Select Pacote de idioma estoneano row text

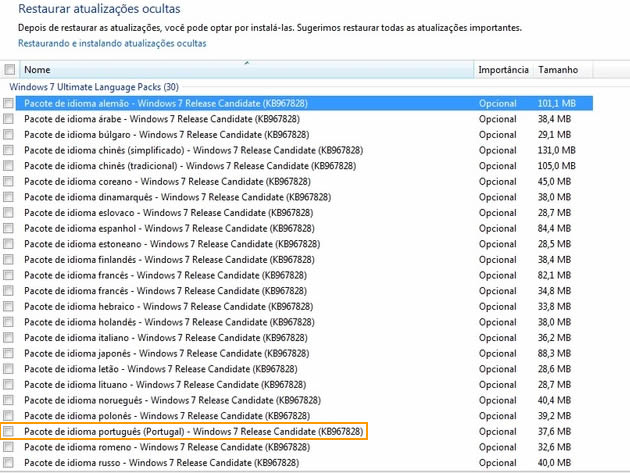tap(172, 244)
